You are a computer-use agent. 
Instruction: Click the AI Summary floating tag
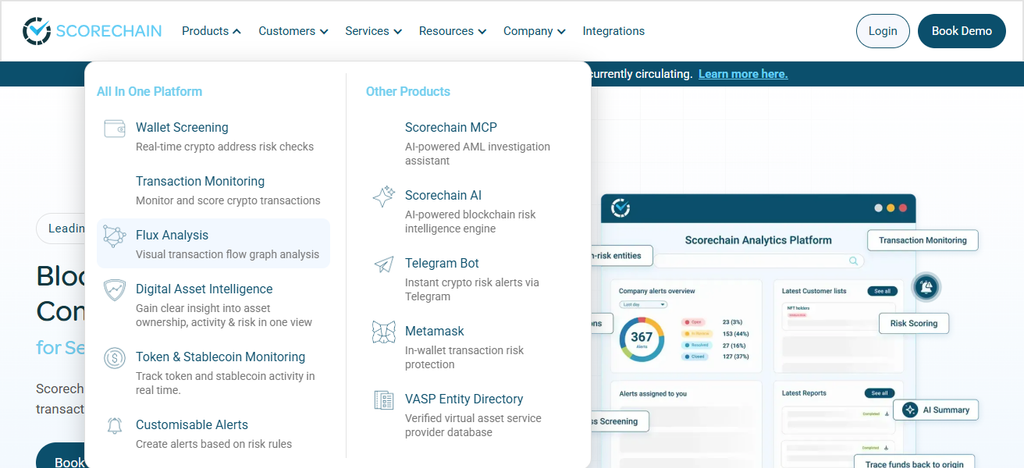[935, 410]
